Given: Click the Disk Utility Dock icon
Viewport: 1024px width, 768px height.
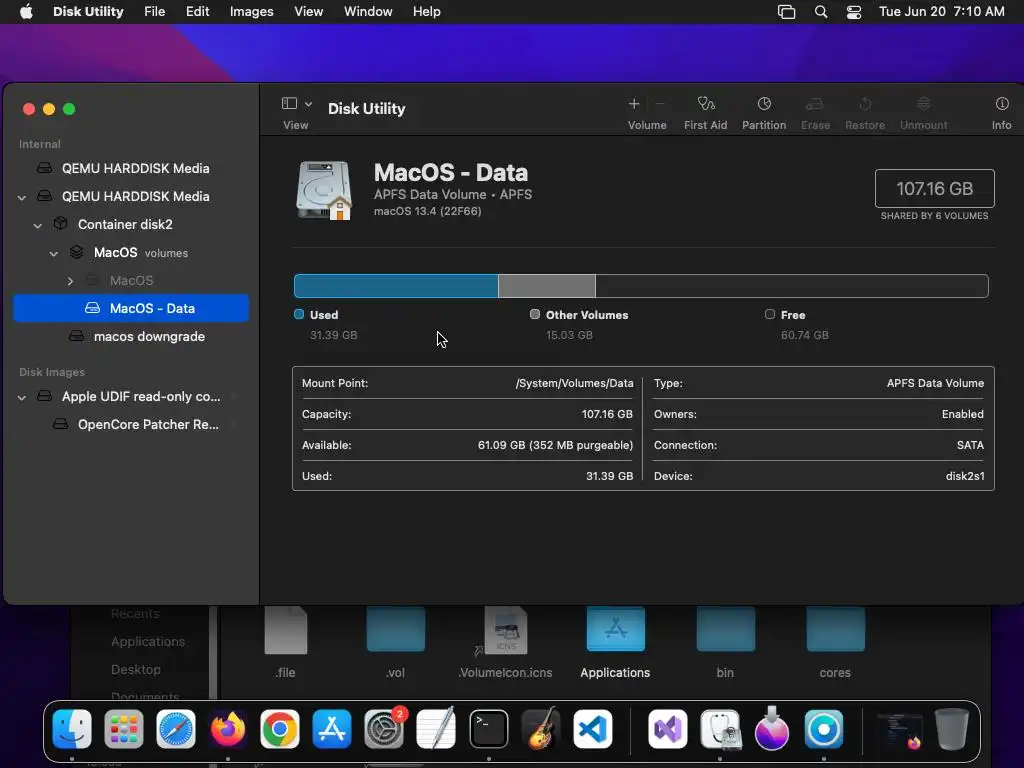Looking at the screenshot, I should tap(720, 729).
